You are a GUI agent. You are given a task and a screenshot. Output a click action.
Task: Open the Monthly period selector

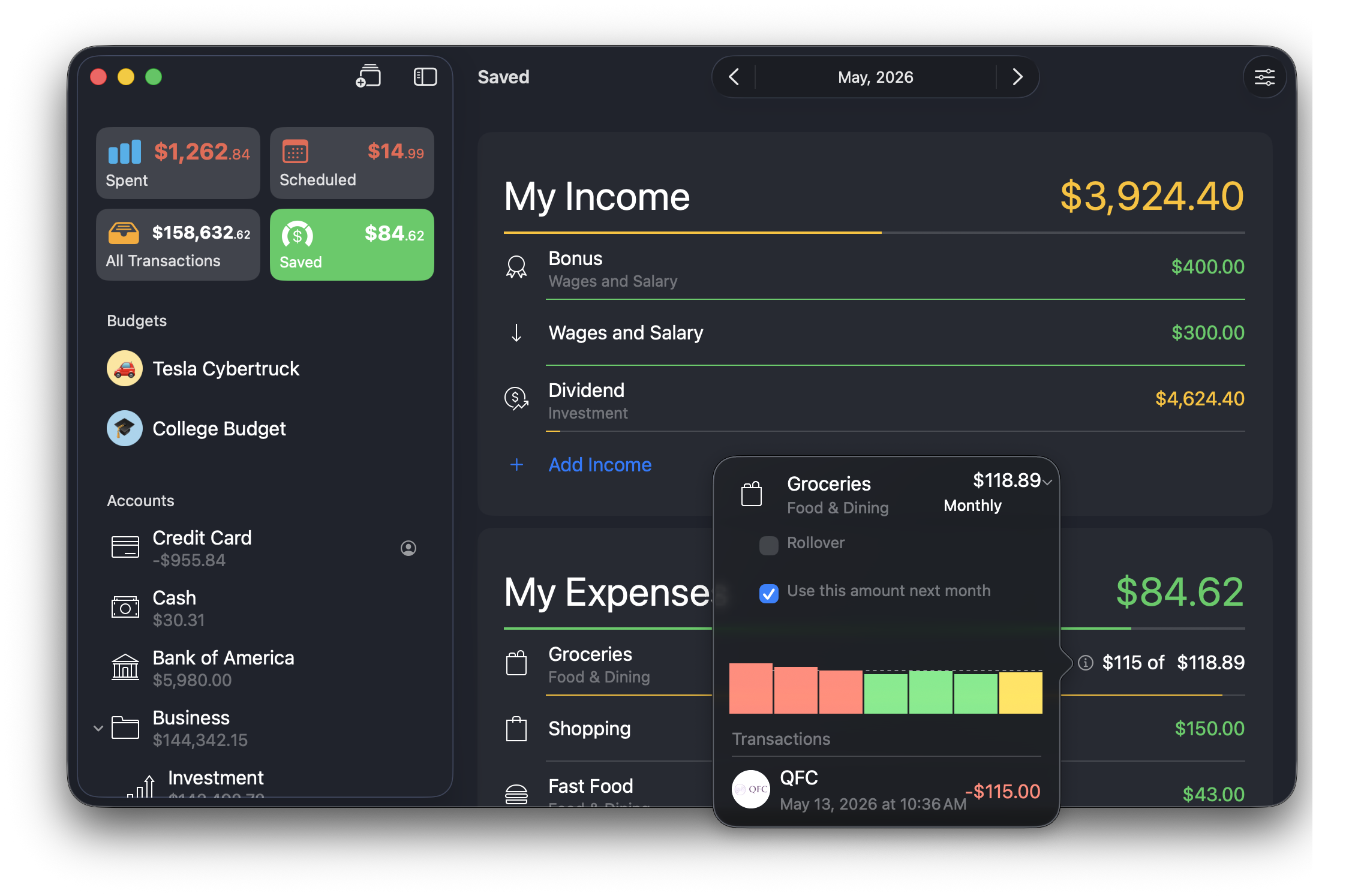(972, 506)
